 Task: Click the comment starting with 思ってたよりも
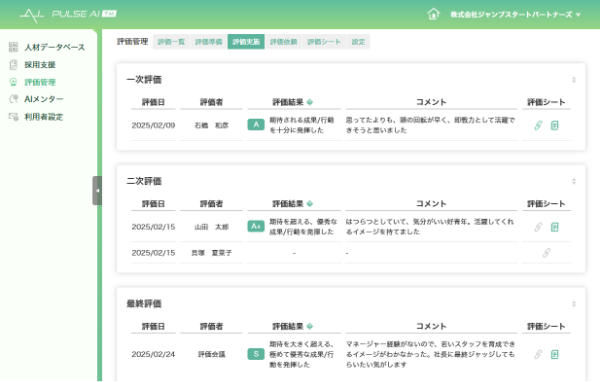pyautogui.click(x=430, y=125)
